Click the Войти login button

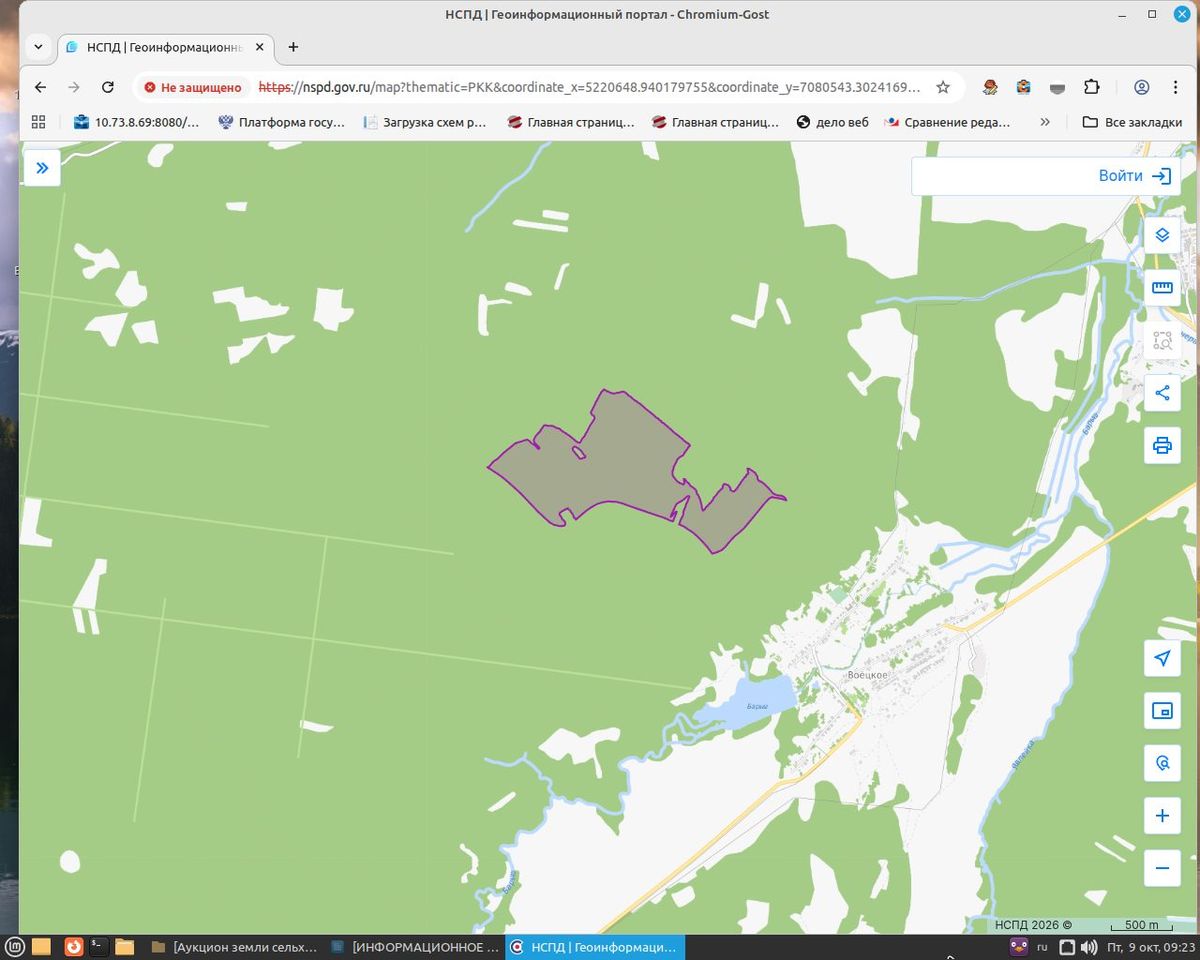[1134, 176]
